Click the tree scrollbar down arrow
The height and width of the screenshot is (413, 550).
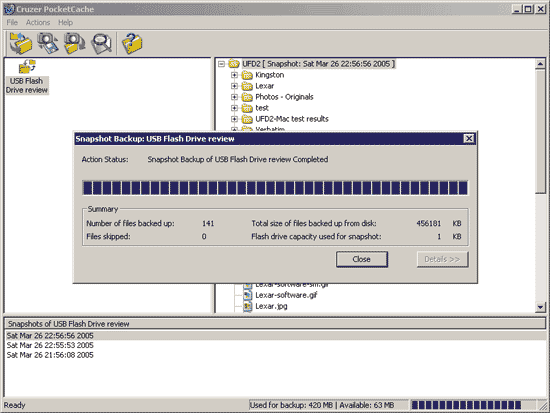540,307
